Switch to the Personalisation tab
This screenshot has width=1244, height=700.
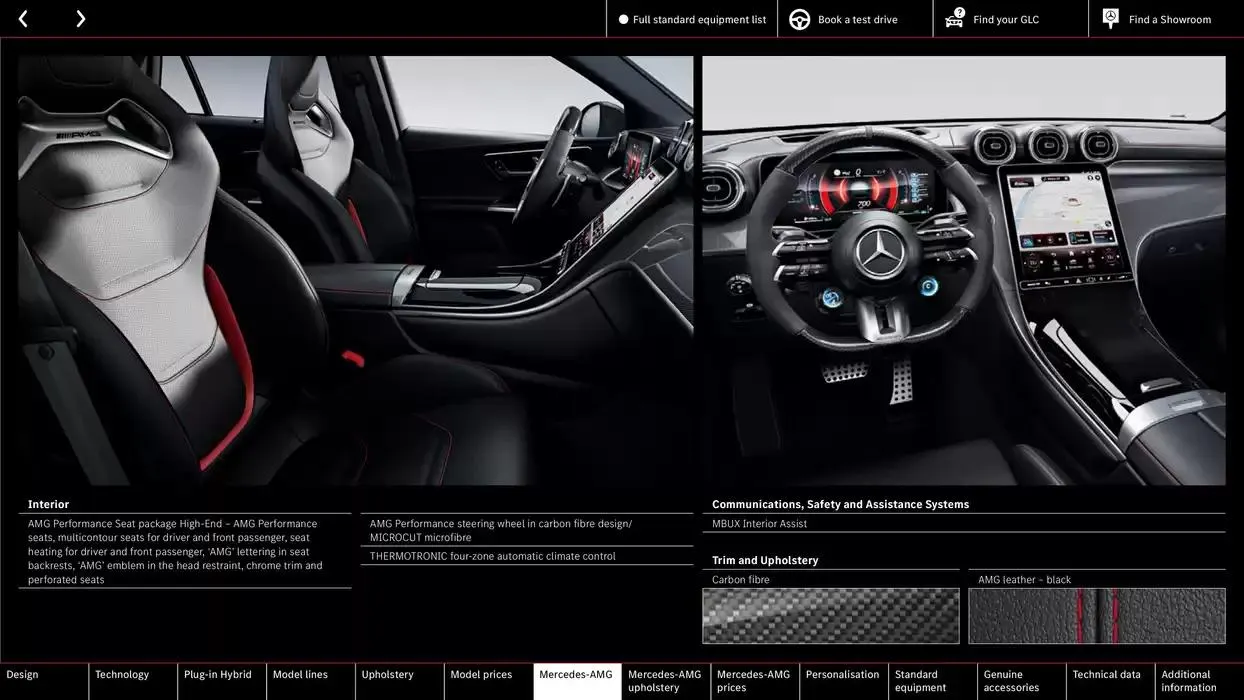(844, 681)
